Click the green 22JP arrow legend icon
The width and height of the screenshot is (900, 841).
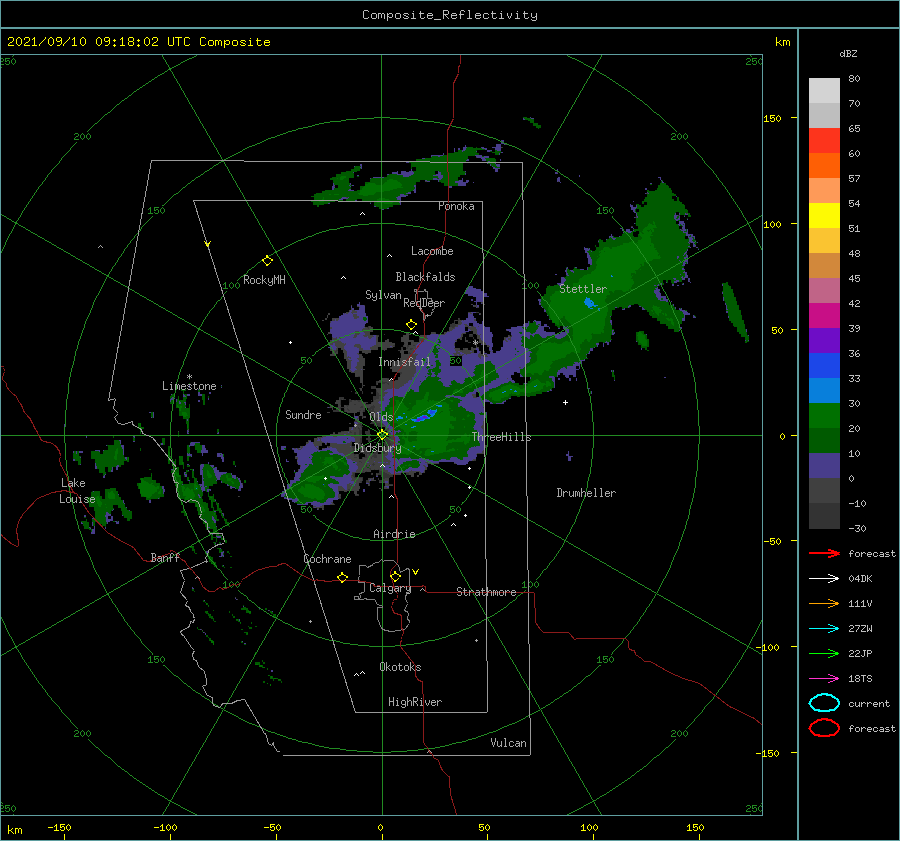click(824, 653)
